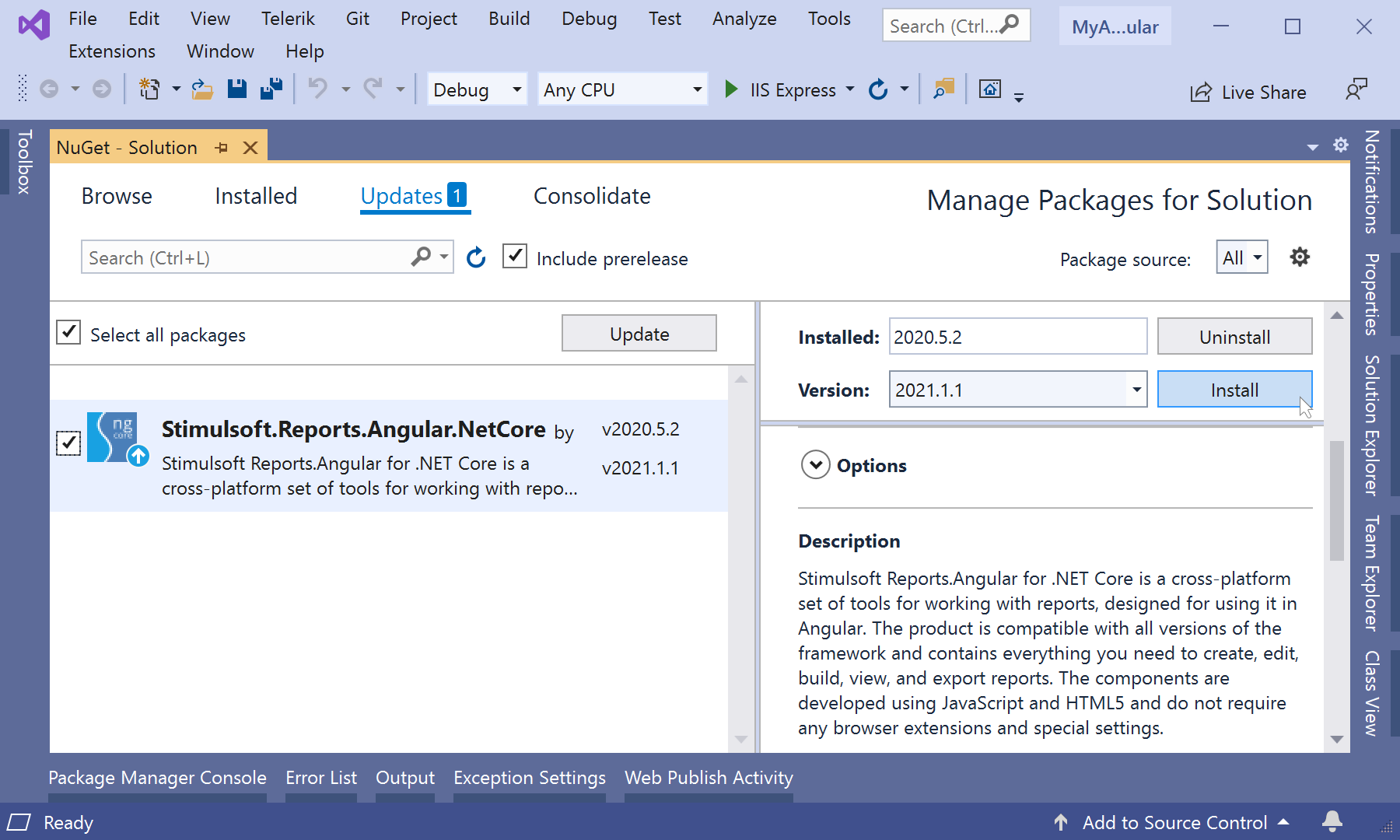
Task: Click the Open File folder icon
Action: pos(202,89)
